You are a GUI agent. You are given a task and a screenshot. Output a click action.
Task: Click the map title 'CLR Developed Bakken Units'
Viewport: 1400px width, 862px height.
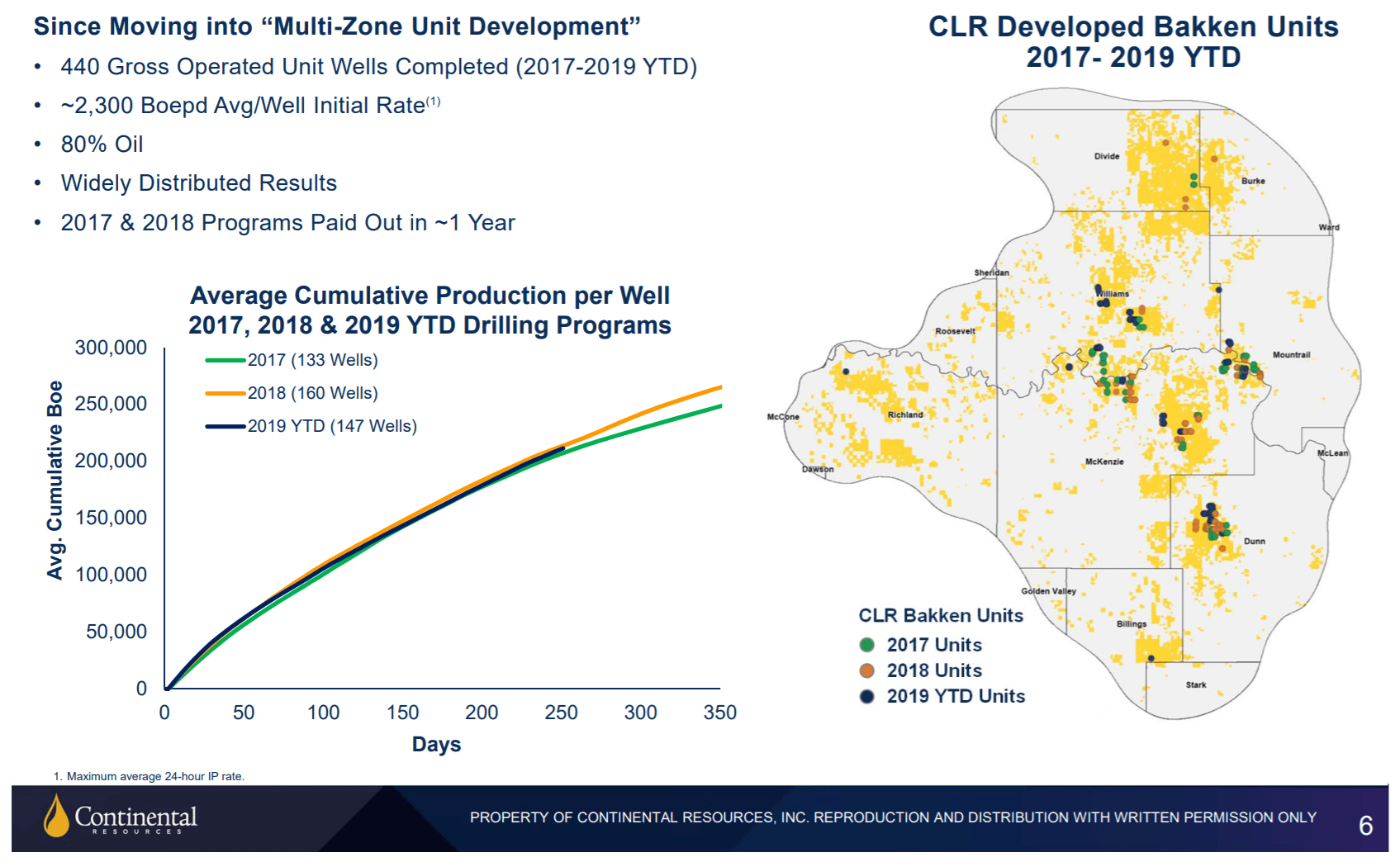coord(1133,26)
